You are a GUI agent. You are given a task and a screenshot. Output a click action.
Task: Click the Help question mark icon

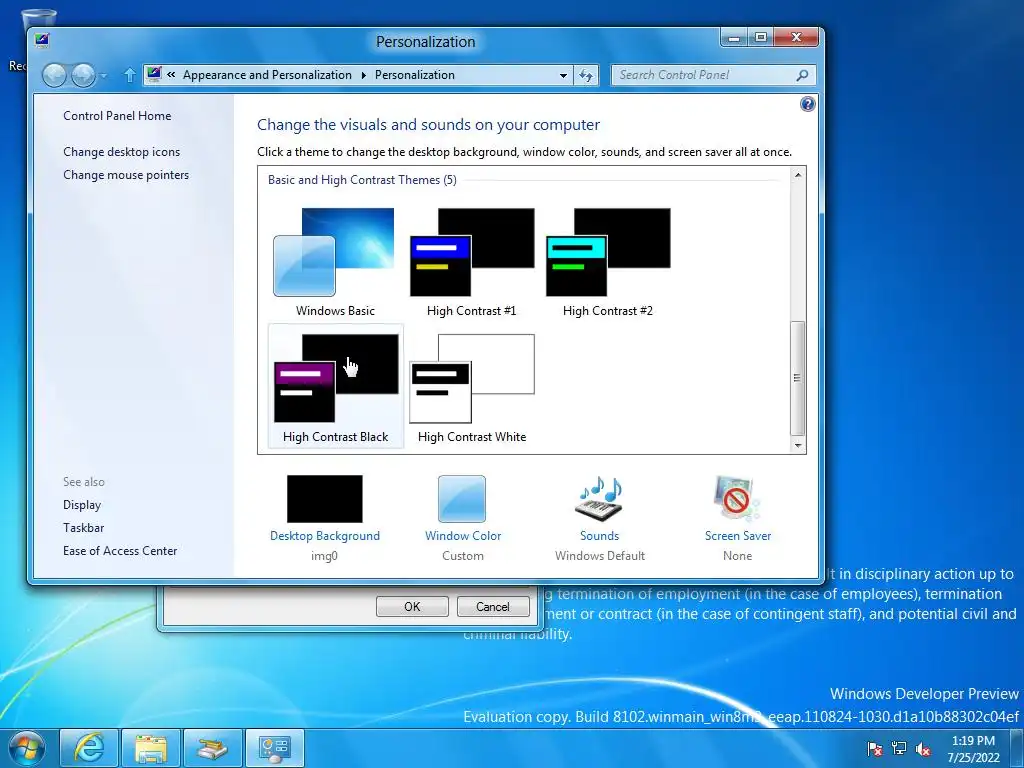pos(808,104)
